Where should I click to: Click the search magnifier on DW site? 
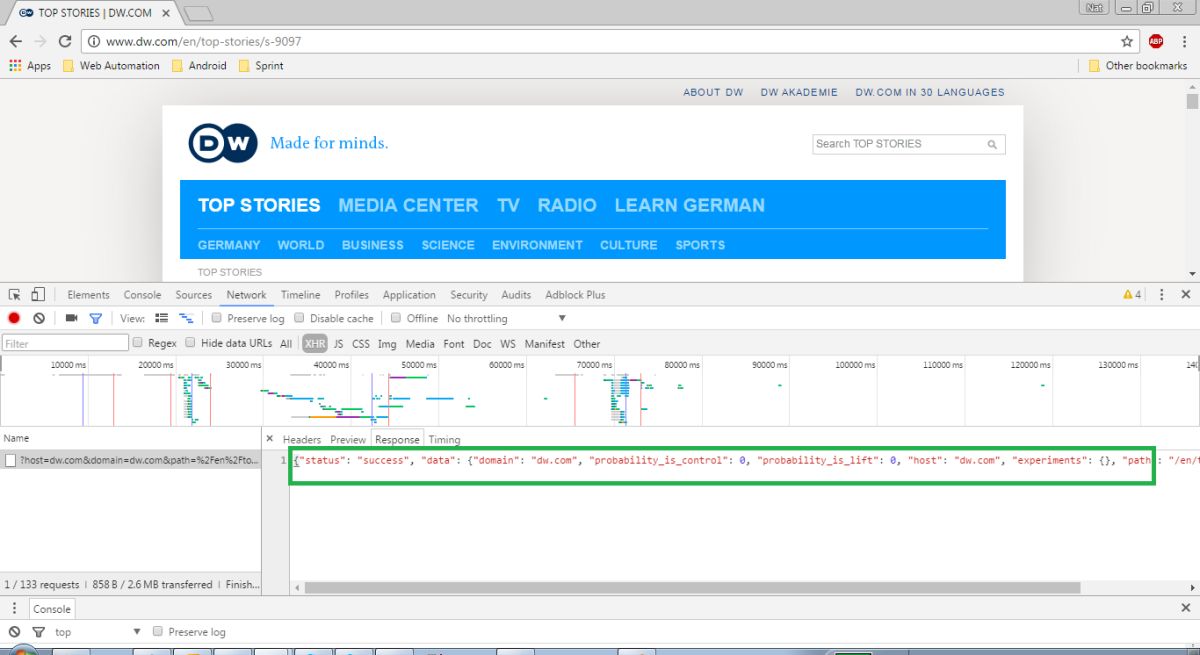[x=993, y=144]
